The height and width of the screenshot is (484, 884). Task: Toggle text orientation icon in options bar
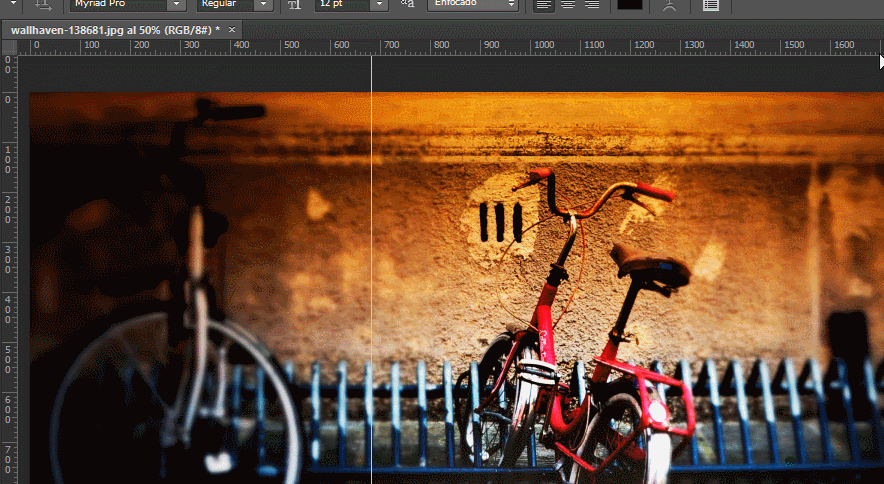tap(43, 5)
